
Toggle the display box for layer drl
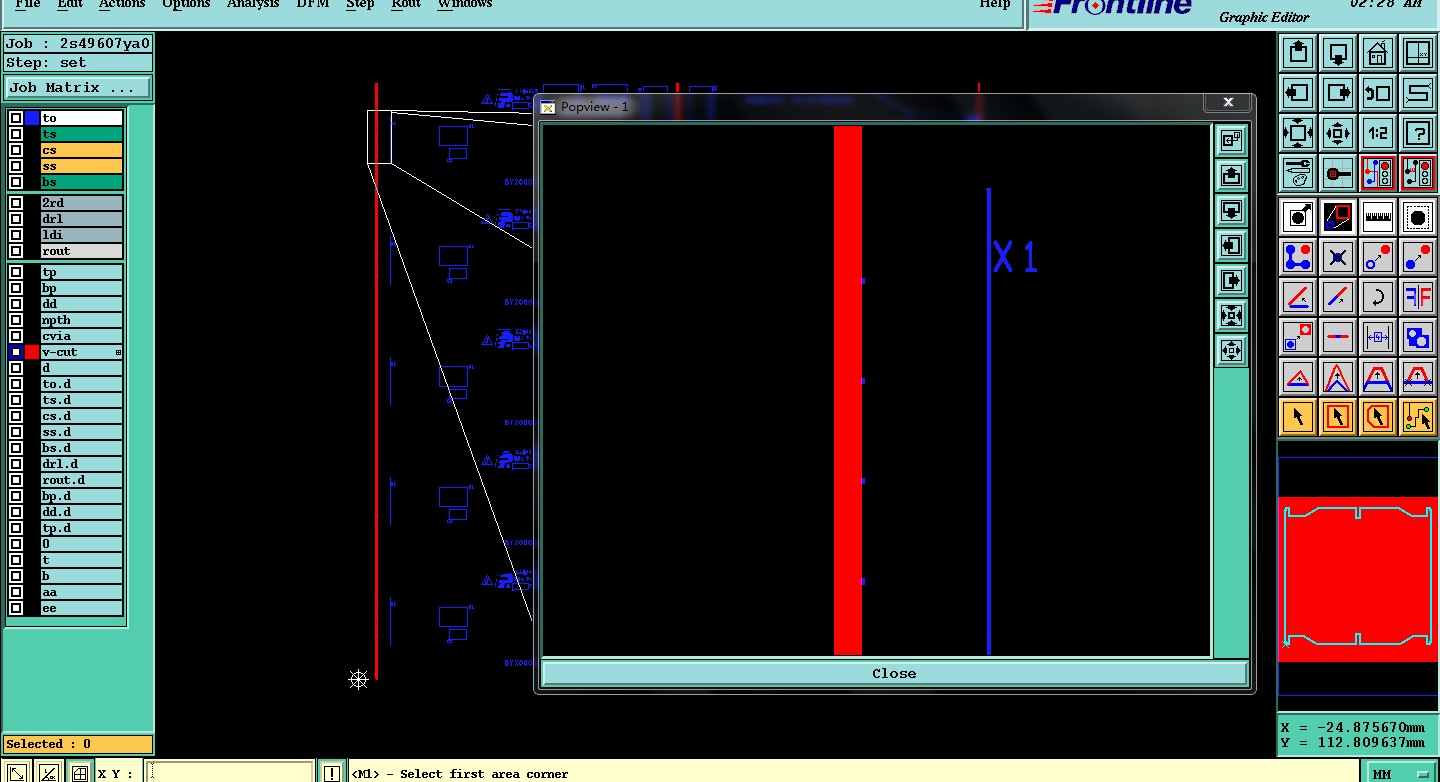(16, 219)
